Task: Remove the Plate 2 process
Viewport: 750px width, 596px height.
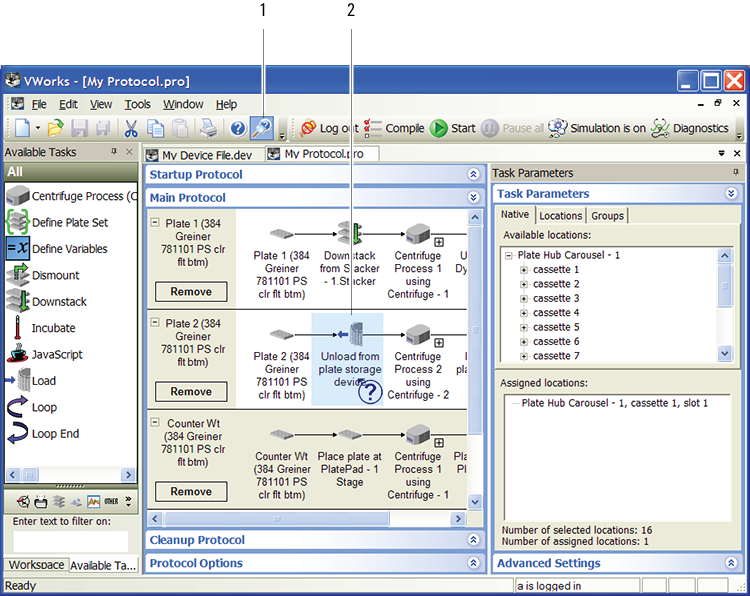Action: pyautogui.click(x=191, y=392)
